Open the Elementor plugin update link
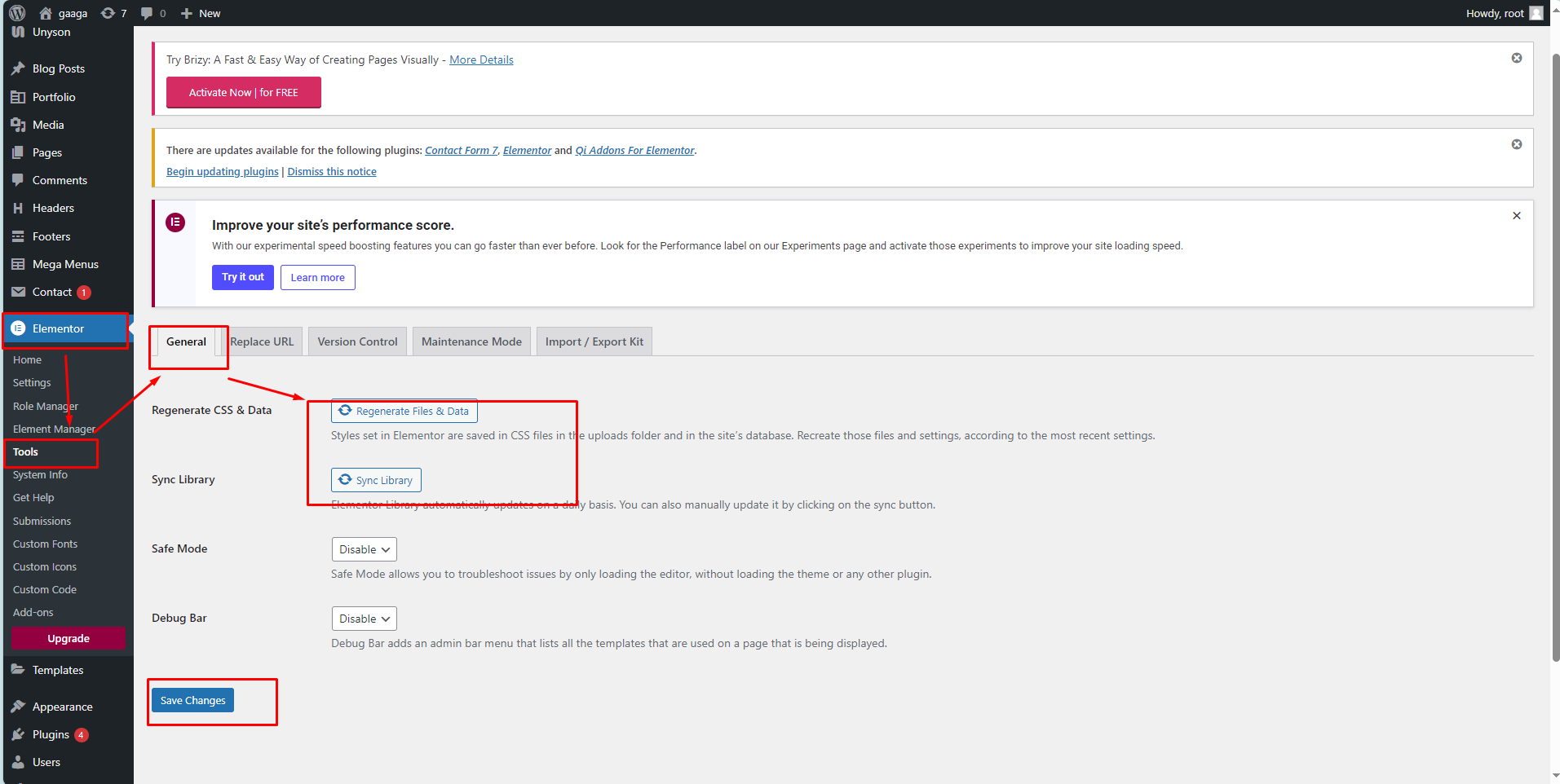 [x=527, y=150]
